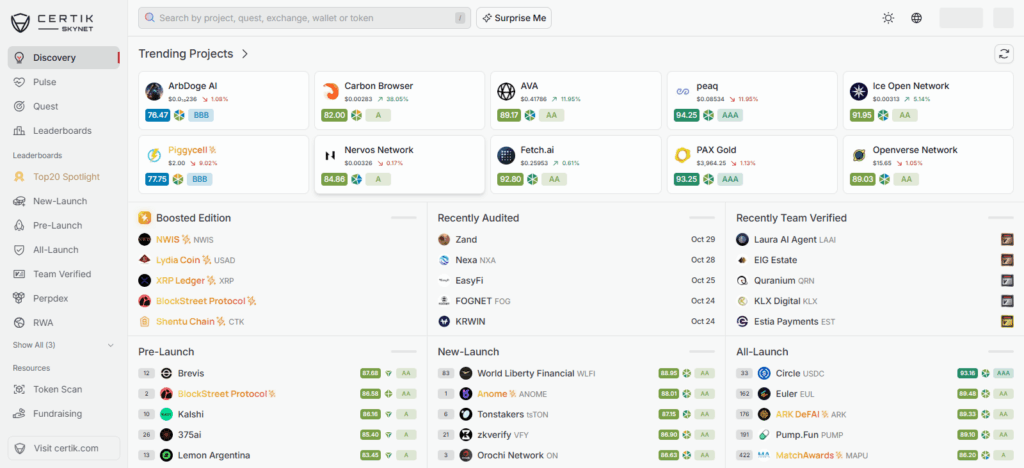Open the language globe icon
The image size is (1024, 468).
(917, 18)
